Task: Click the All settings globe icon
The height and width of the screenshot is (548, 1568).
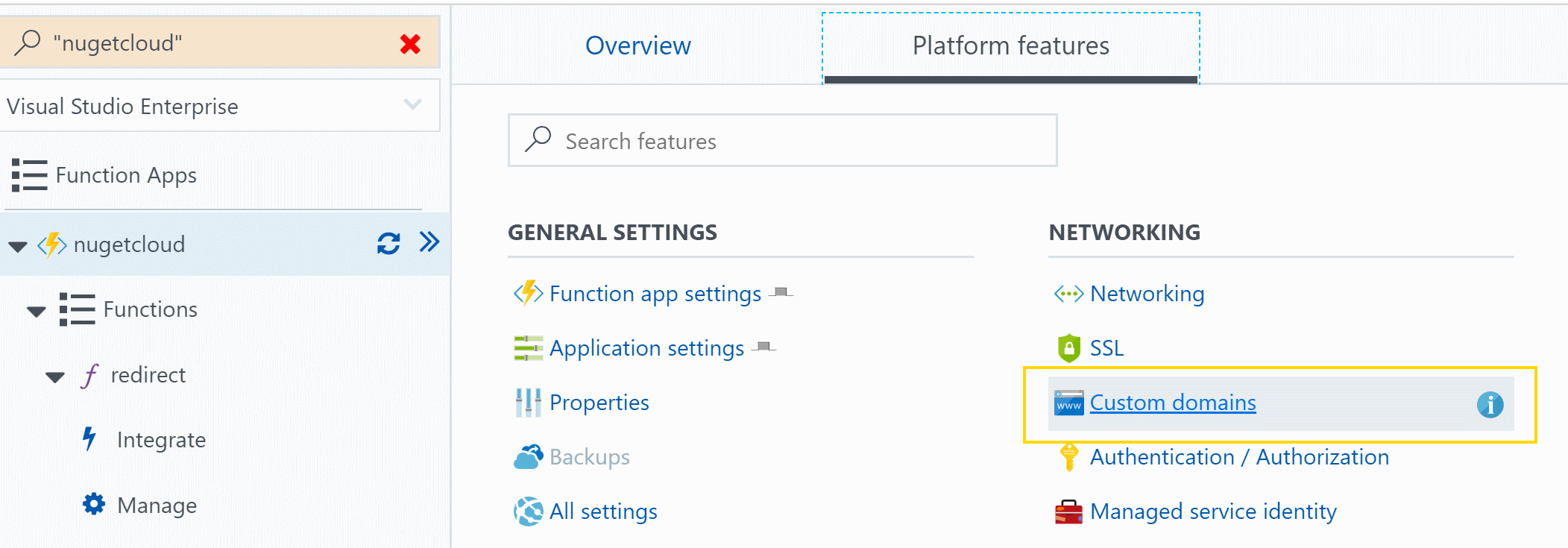Action: 529,511
